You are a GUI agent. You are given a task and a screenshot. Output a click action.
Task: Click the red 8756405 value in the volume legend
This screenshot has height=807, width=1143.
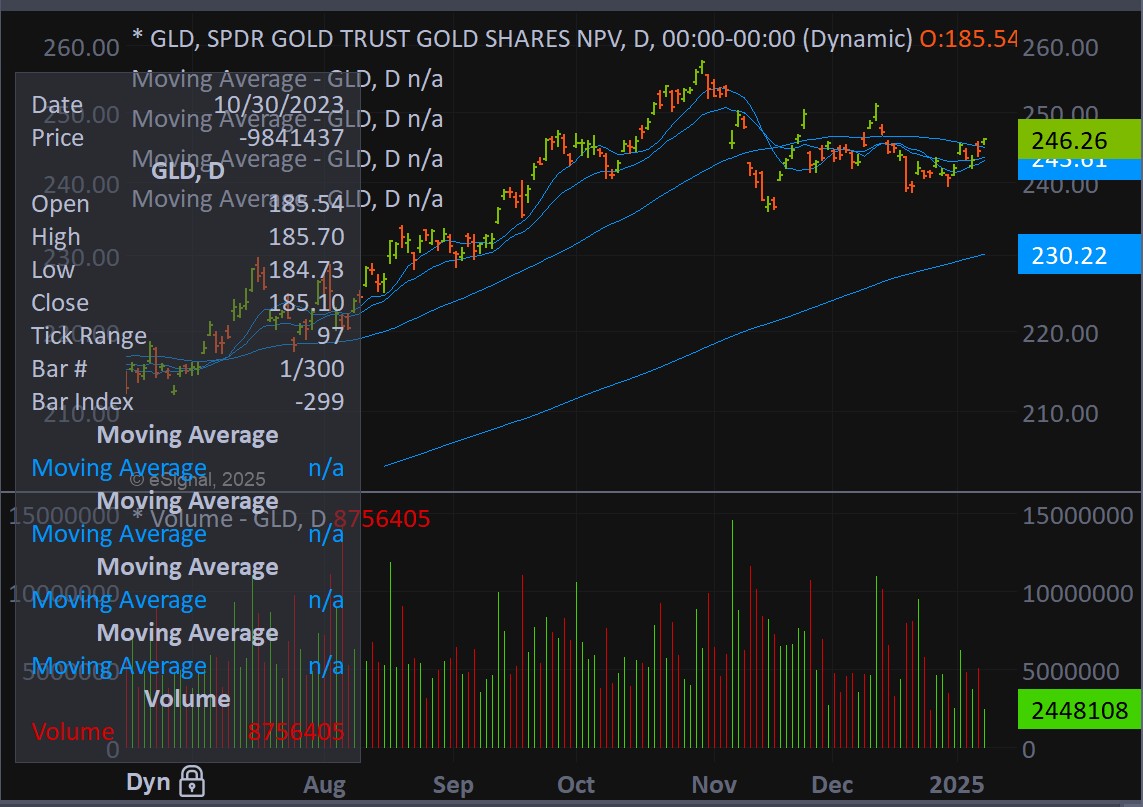[x=382, y=518]
